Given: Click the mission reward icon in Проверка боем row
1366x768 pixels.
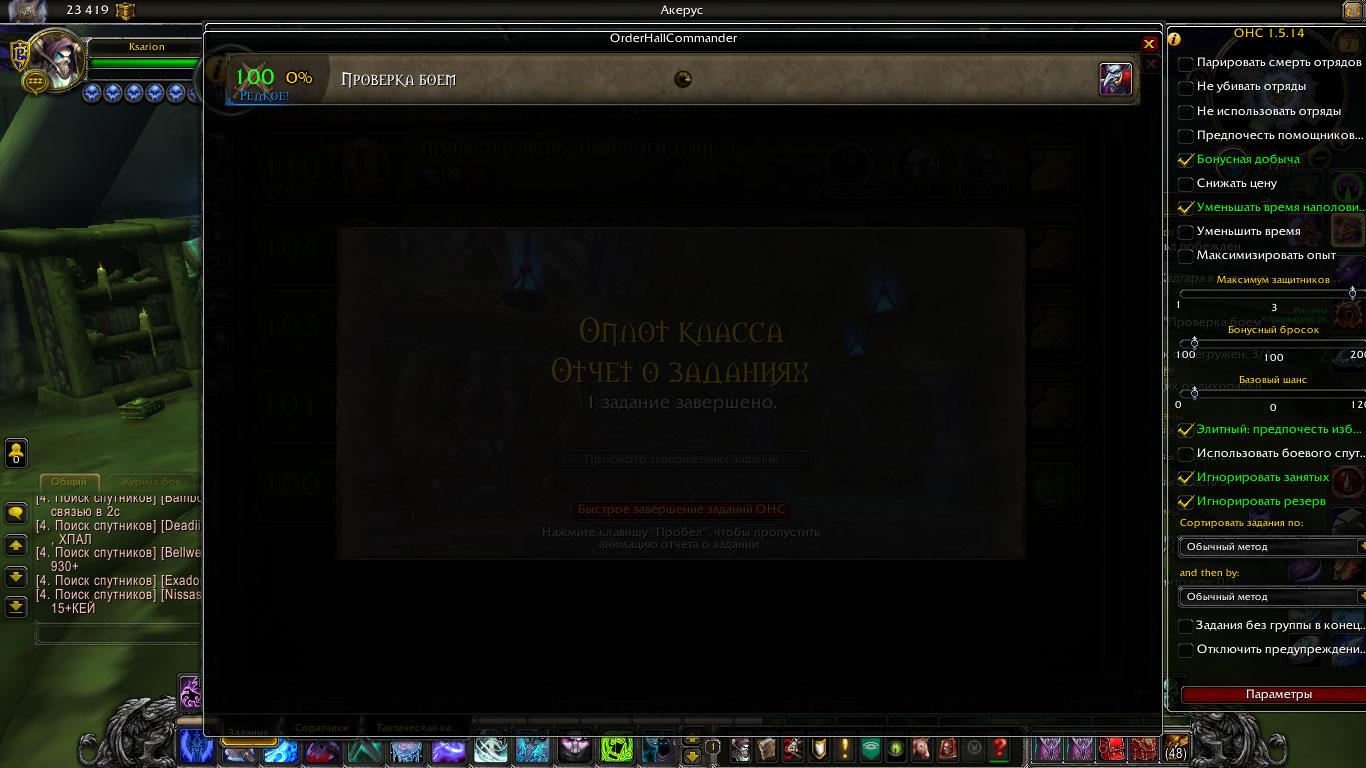Looking at the screenshot, I should (1116, 79).
